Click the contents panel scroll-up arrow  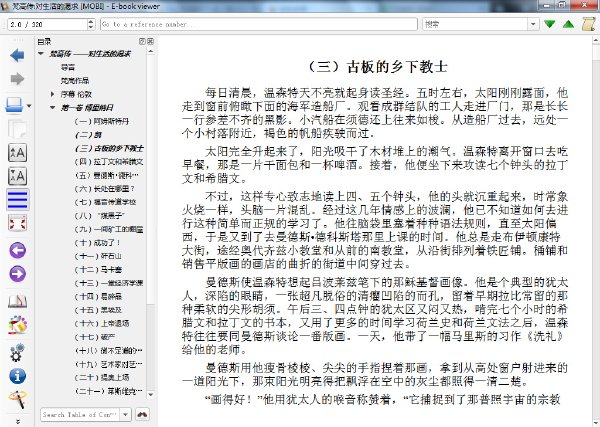point(150,51)
